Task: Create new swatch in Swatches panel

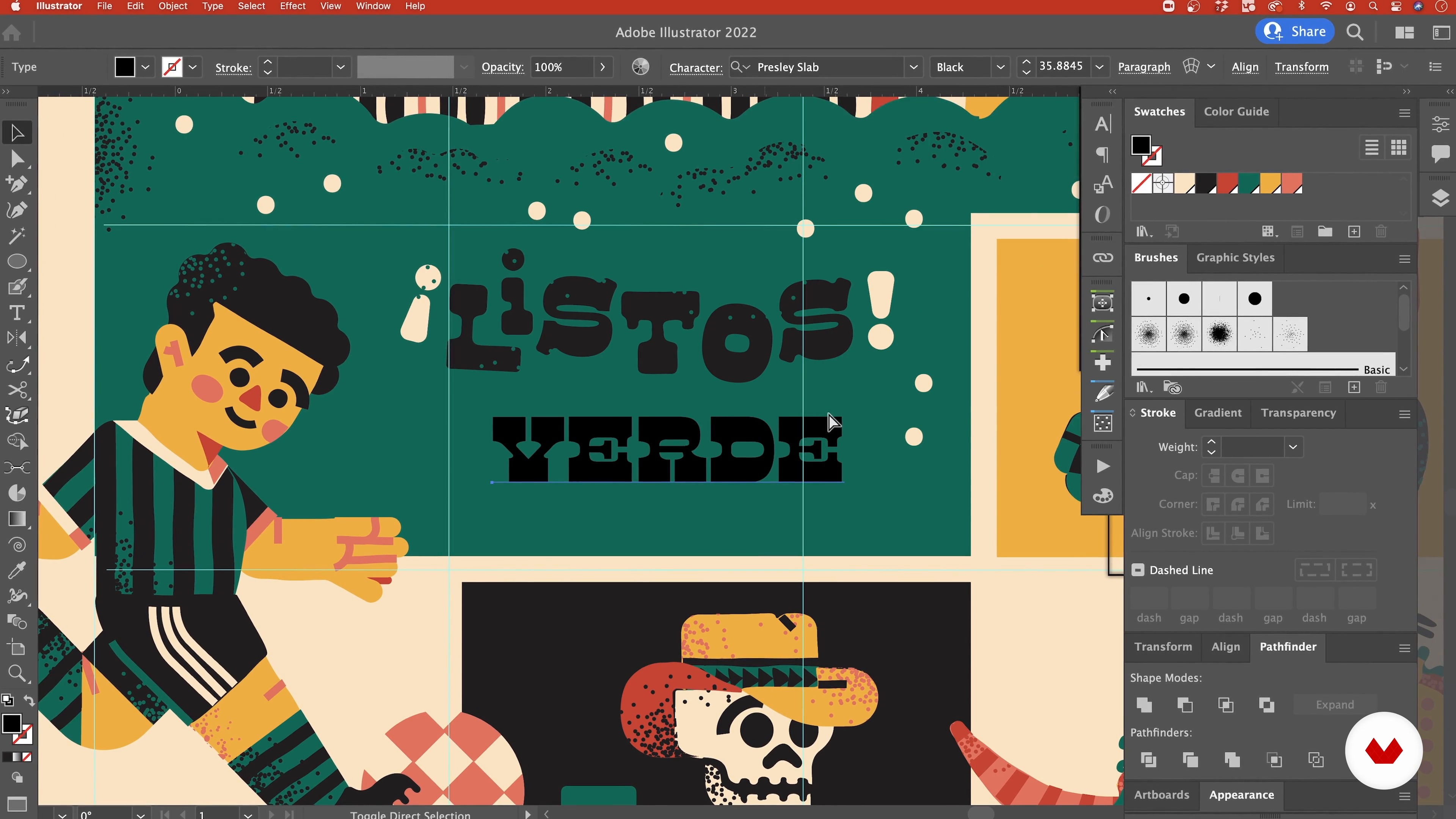Action: 1354,232
